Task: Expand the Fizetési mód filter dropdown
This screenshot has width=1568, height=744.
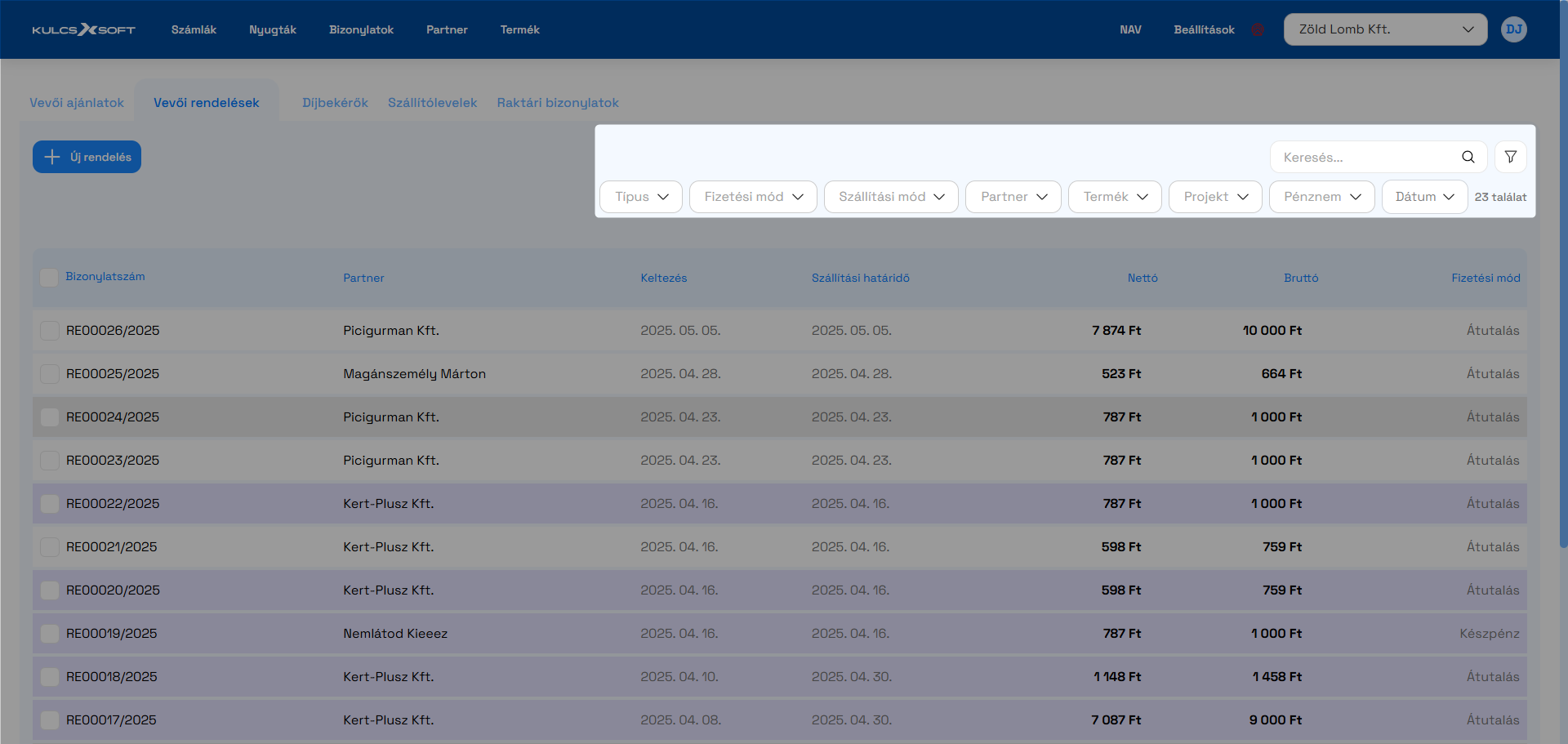Action: 753,197
